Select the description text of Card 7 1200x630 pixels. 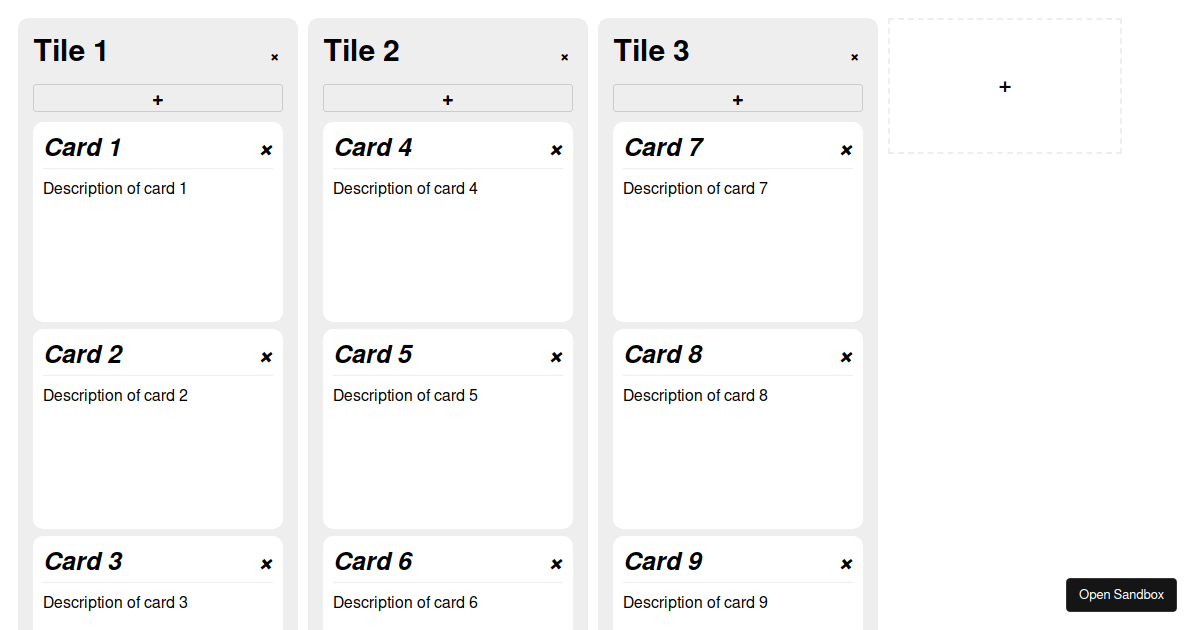tap(695, 188)
